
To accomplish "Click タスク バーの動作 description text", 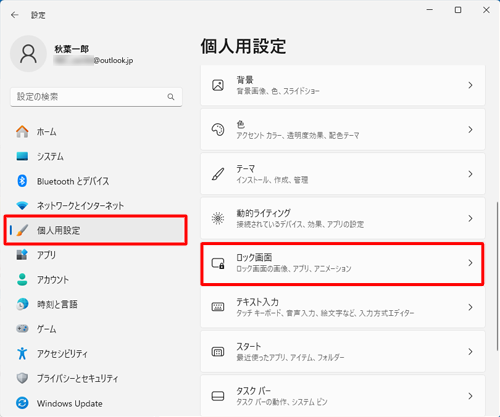I will click(282, 402).
